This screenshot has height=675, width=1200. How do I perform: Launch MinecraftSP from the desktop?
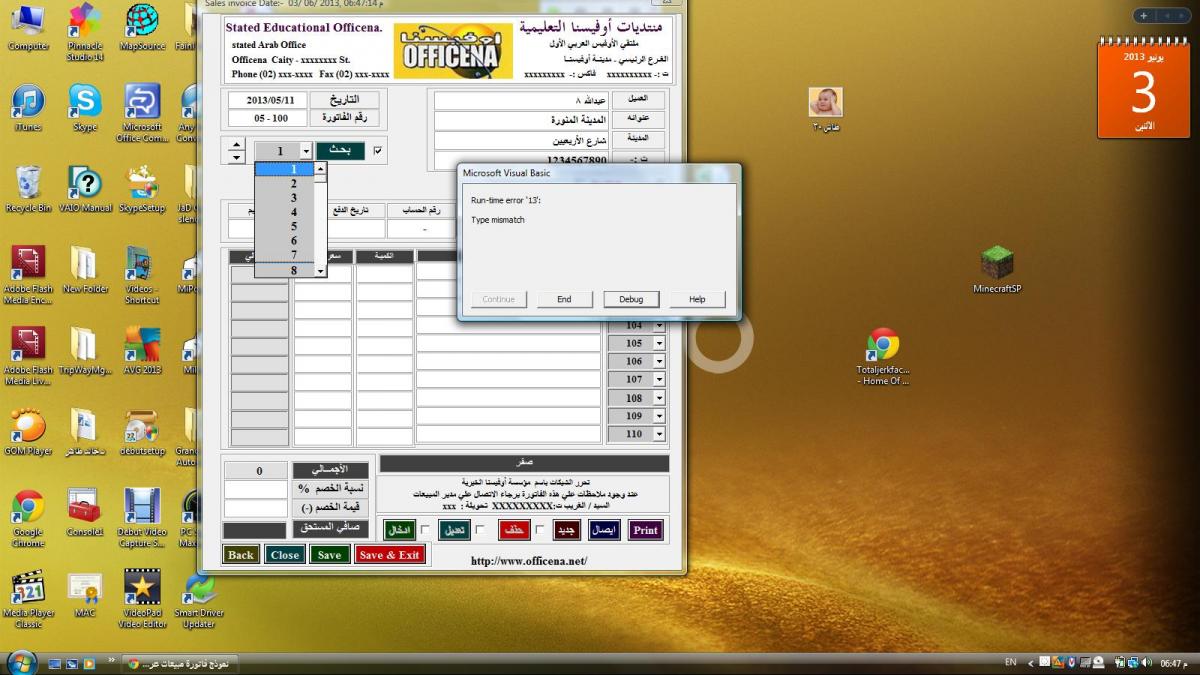[x=997, y=270]
